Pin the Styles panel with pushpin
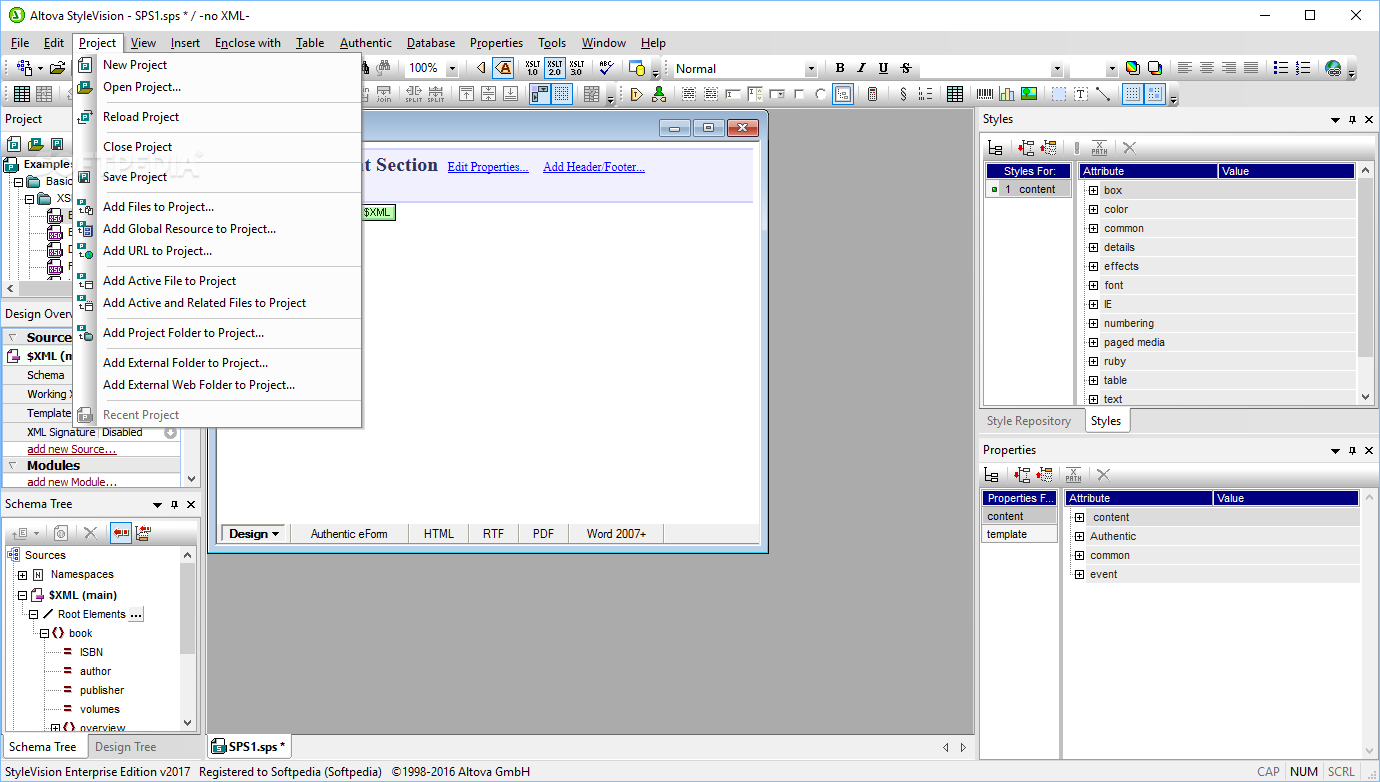The image size is (1380, 782). click(1352, 120)
